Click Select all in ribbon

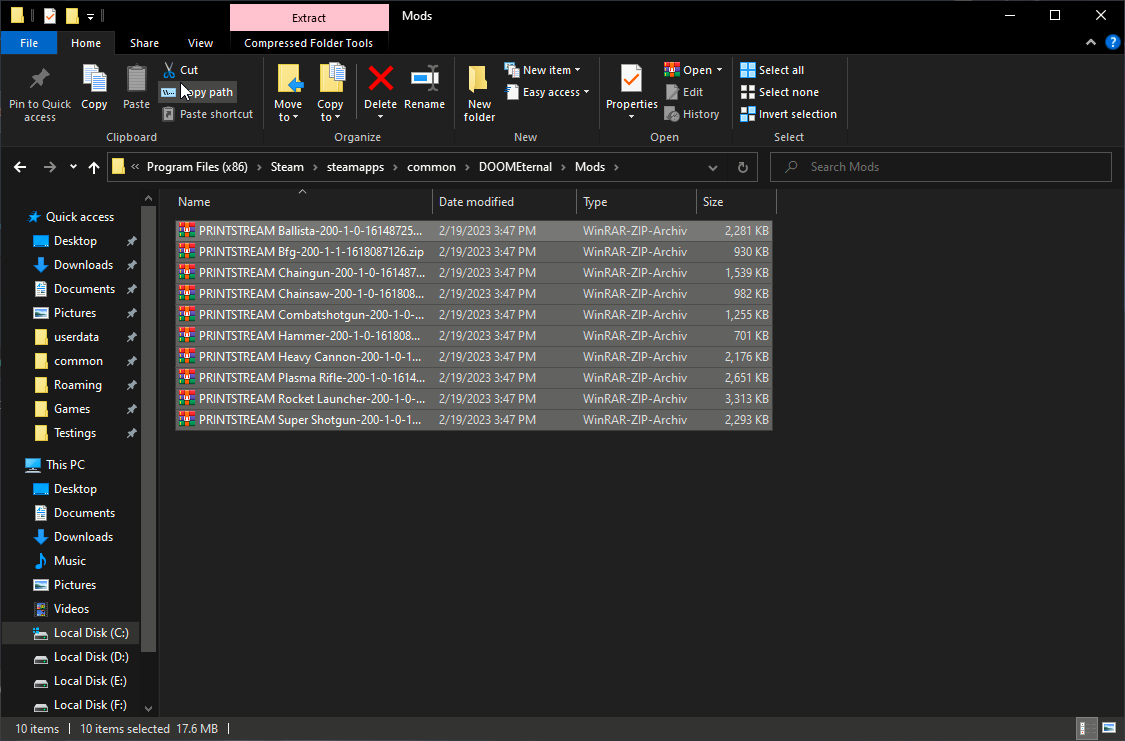pos(773,70)
